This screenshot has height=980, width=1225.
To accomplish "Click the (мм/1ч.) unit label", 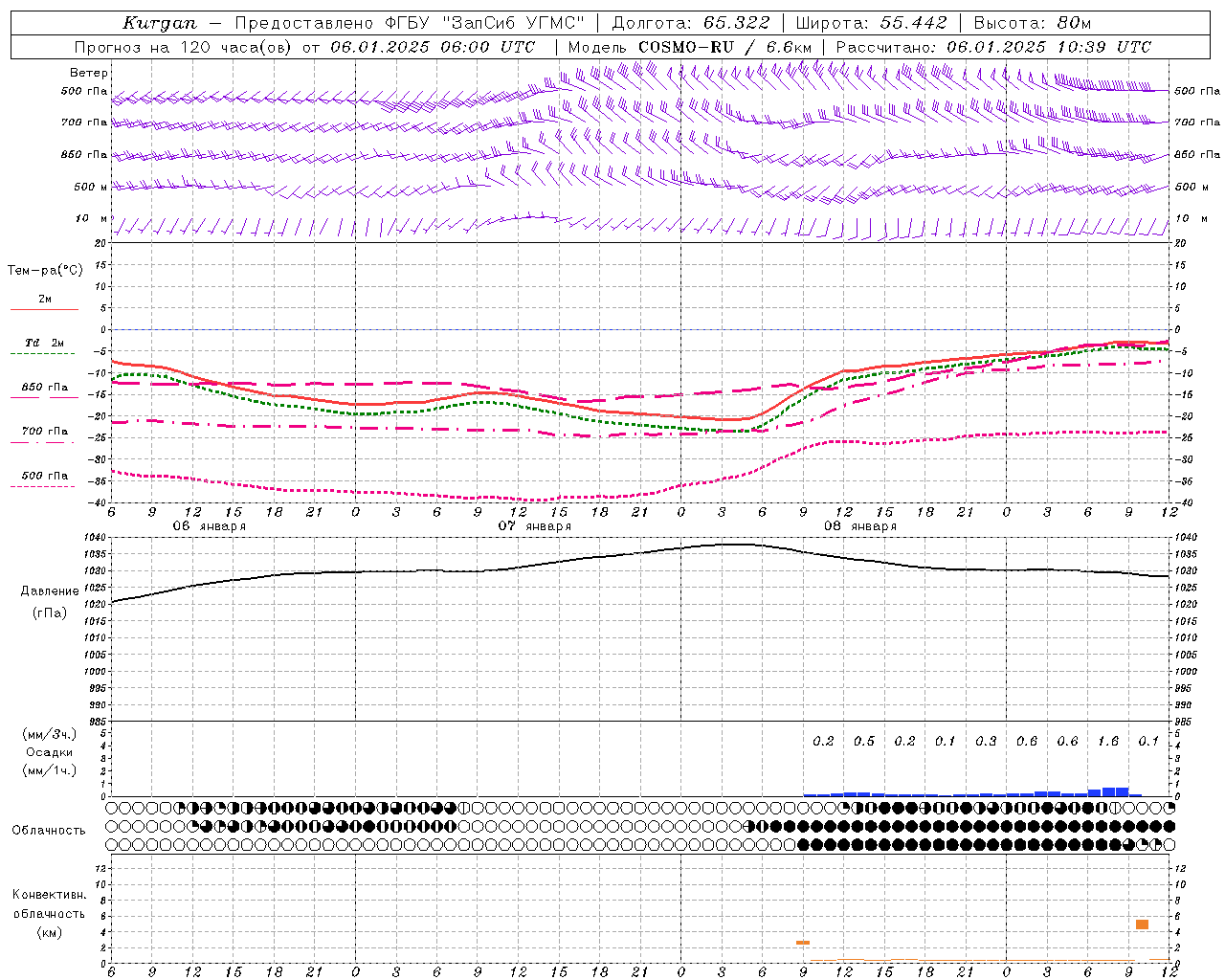I will tap(50, 770).
